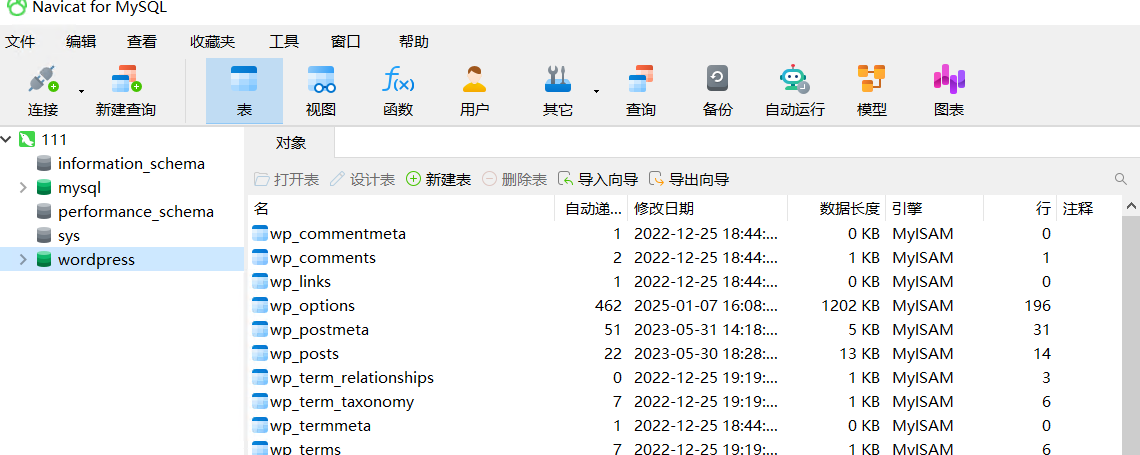Select the mysql database
Image resolution: width=1140 pixels, height=455 pixels.
pyautogui.click(x=79, y=188)
